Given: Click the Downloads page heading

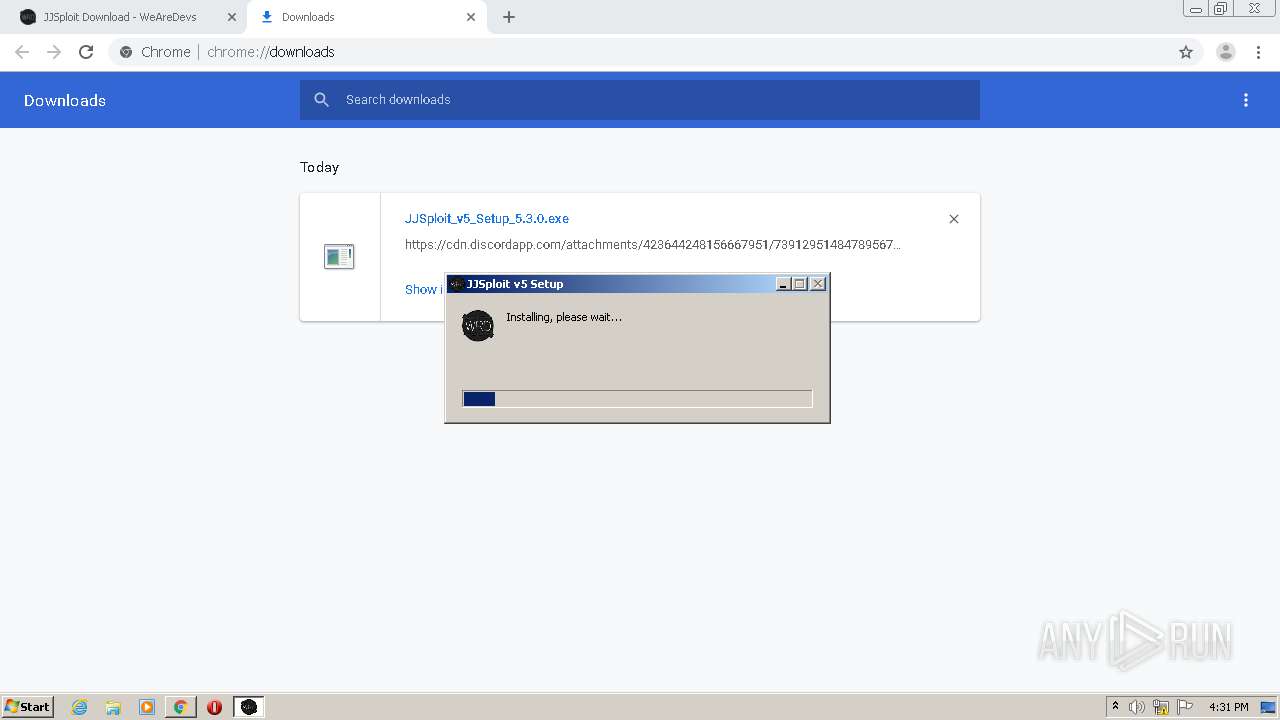Looking at the screenshot, I should 65,100.
